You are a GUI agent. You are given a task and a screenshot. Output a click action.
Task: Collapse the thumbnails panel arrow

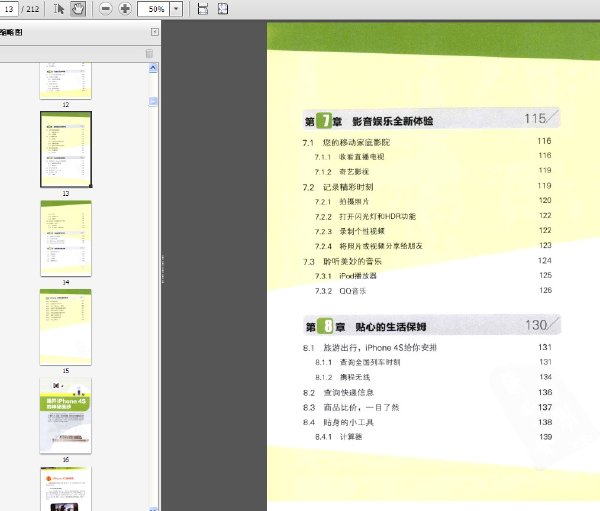coord(155,32)
